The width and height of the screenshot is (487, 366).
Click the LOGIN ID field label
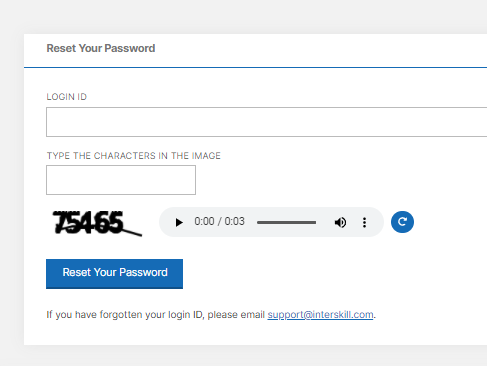tap(67, 97)
